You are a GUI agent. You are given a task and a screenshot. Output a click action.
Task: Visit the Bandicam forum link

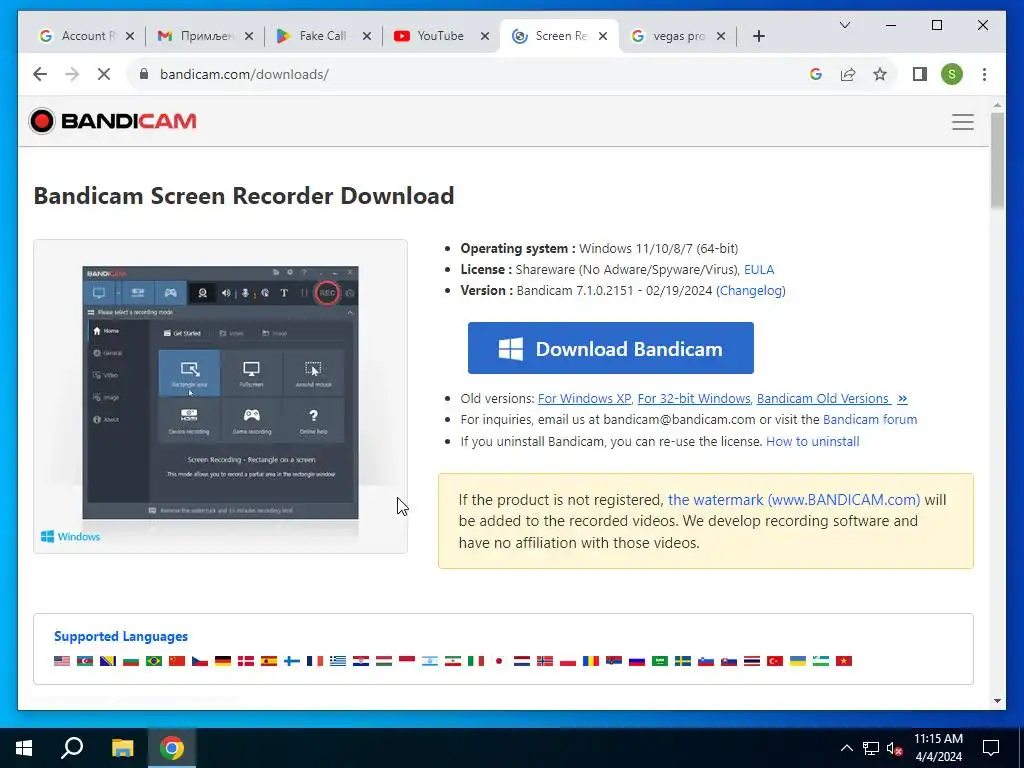870,419
